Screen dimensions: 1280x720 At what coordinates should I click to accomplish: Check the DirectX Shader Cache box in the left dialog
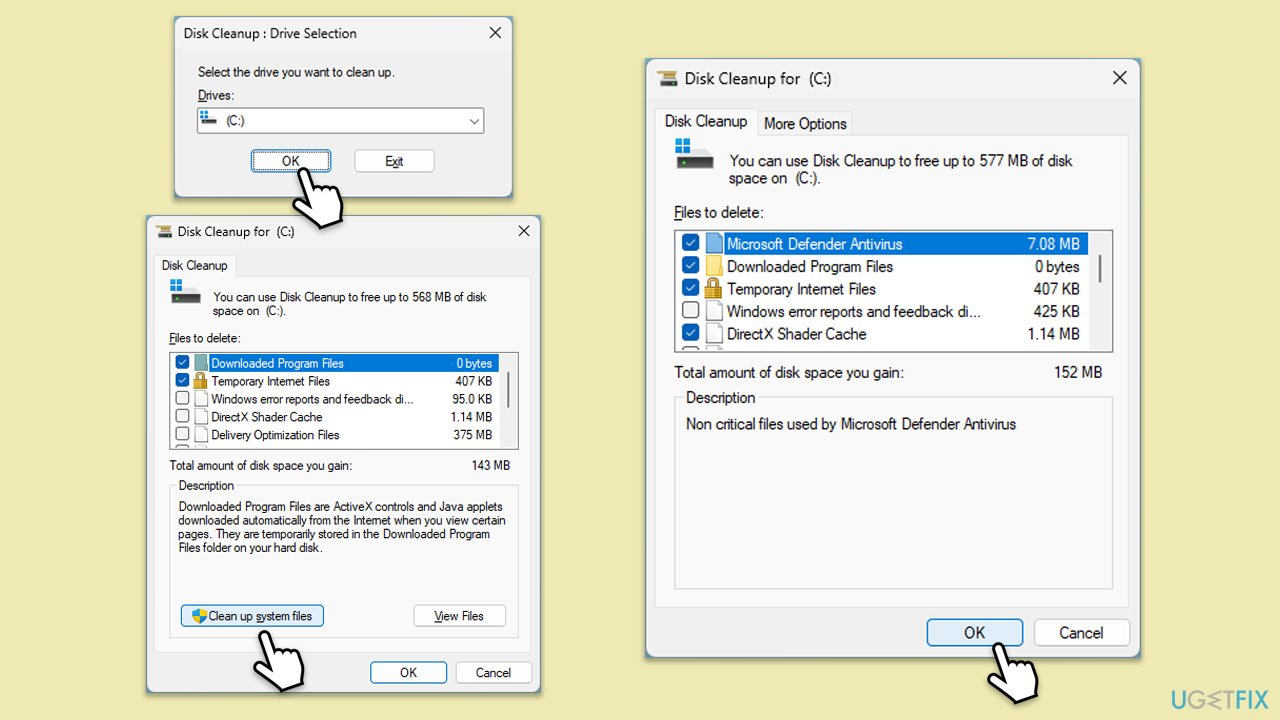[182, 417]
